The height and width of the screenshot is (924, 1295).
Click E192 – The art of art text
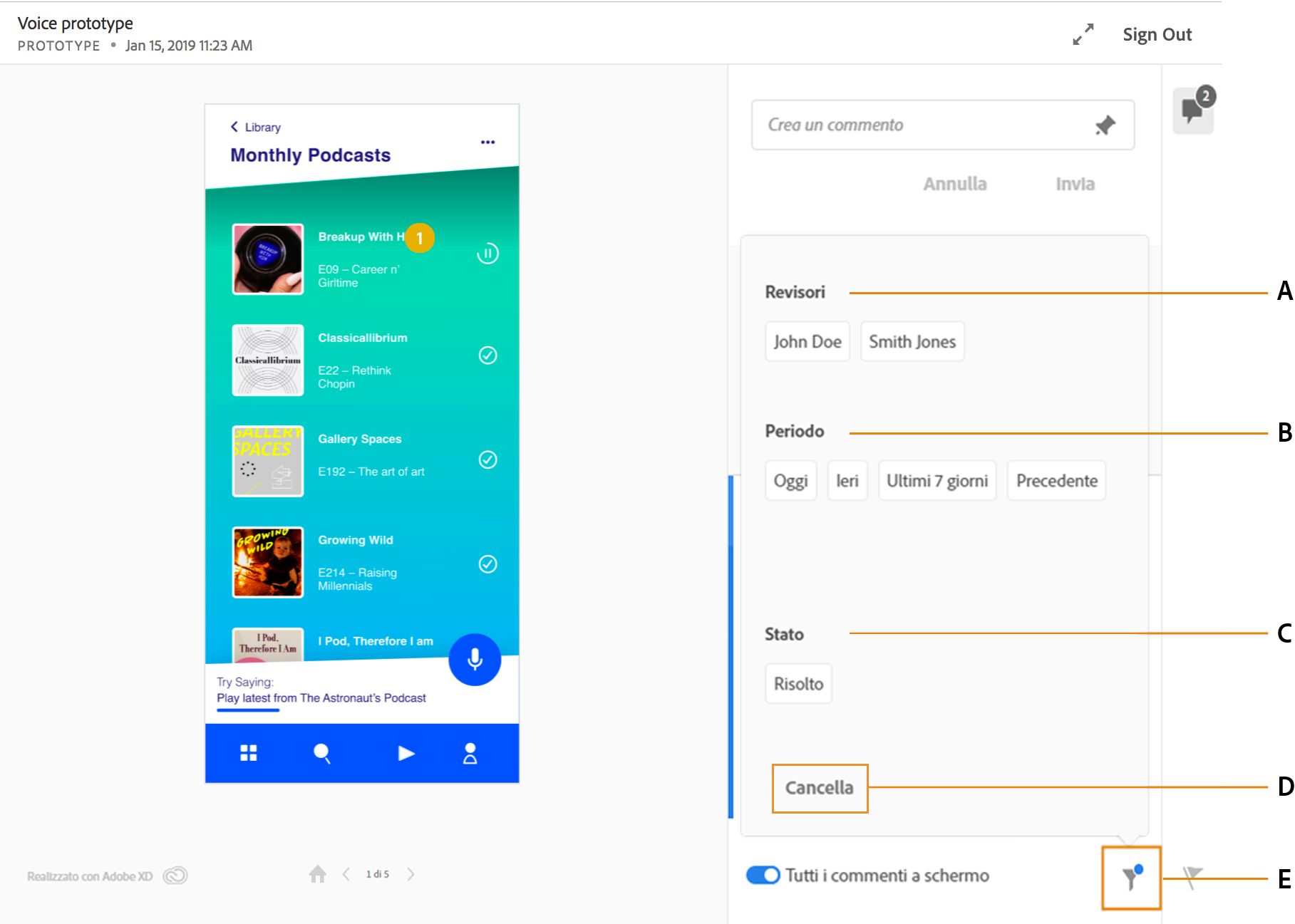(371, 472)
